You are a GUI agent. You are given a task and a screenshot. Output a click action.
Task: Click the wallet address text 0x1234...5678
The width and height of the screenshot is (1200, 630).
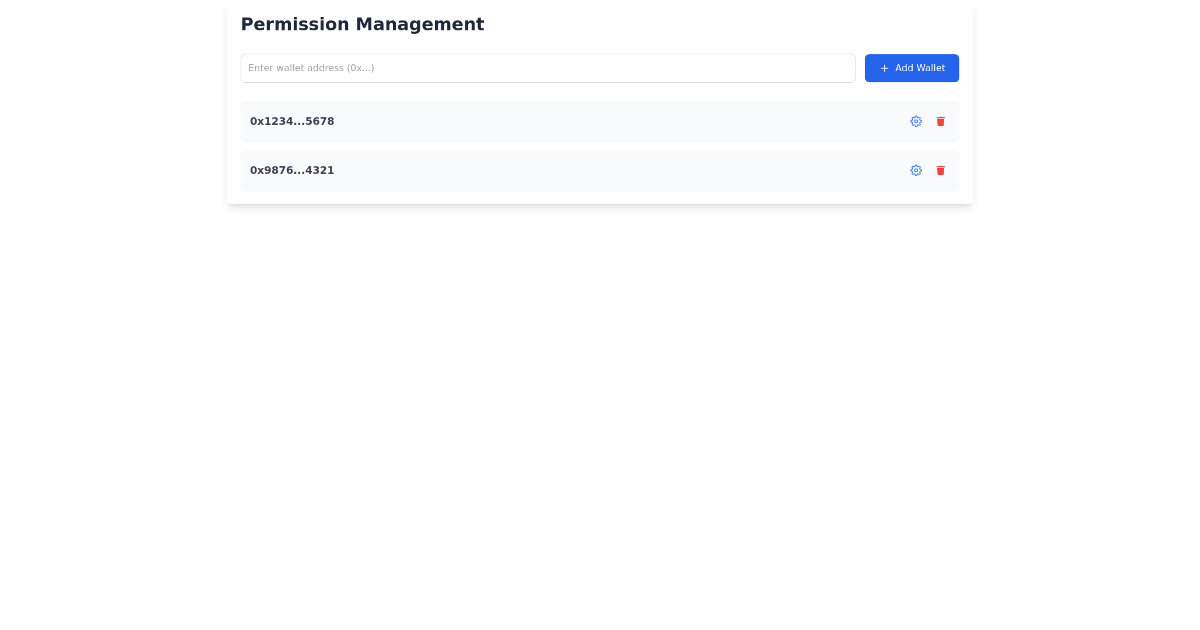[292, 121]
